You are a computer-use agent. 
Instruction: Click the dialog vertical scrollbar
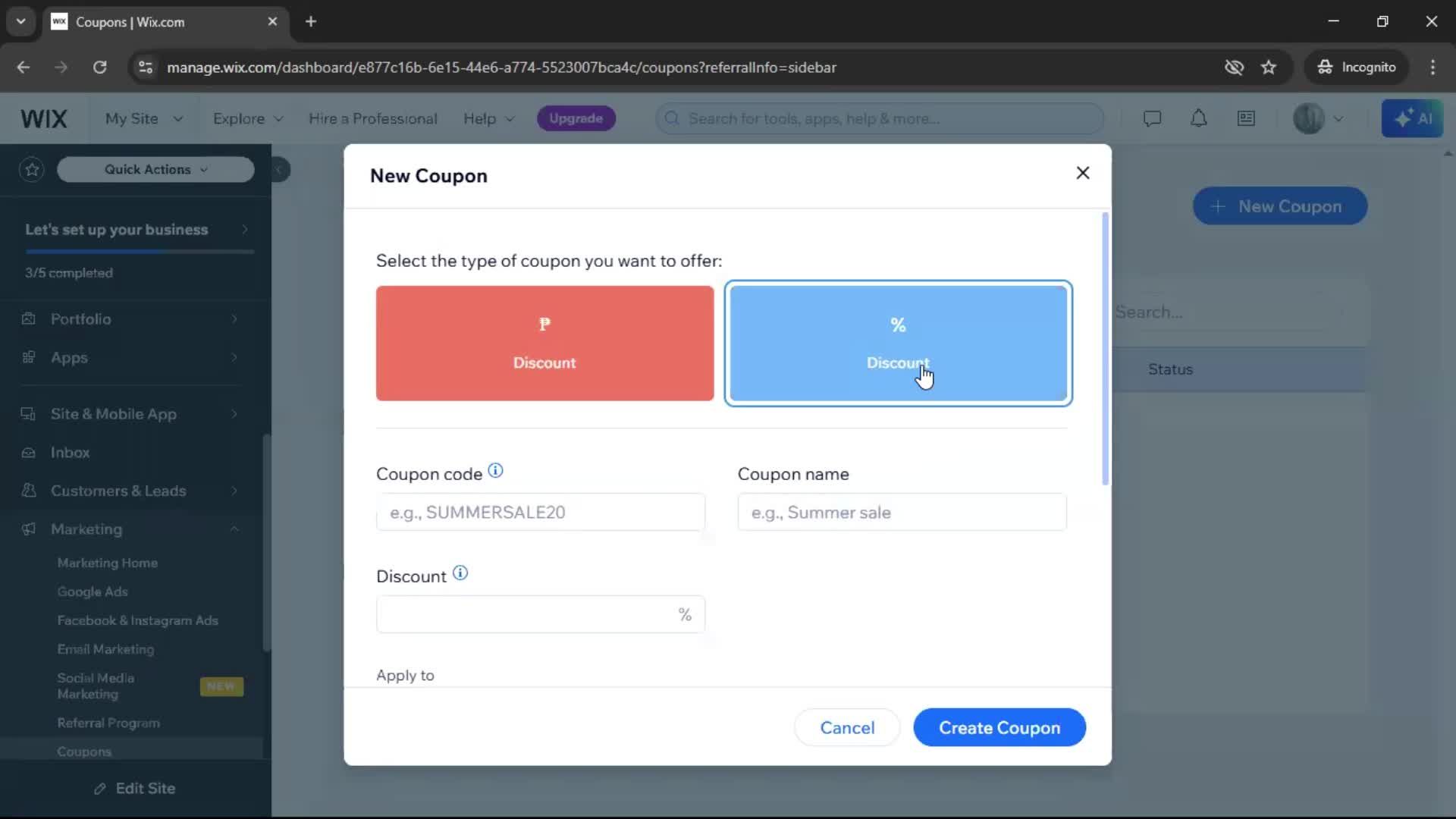(1105, 349)
